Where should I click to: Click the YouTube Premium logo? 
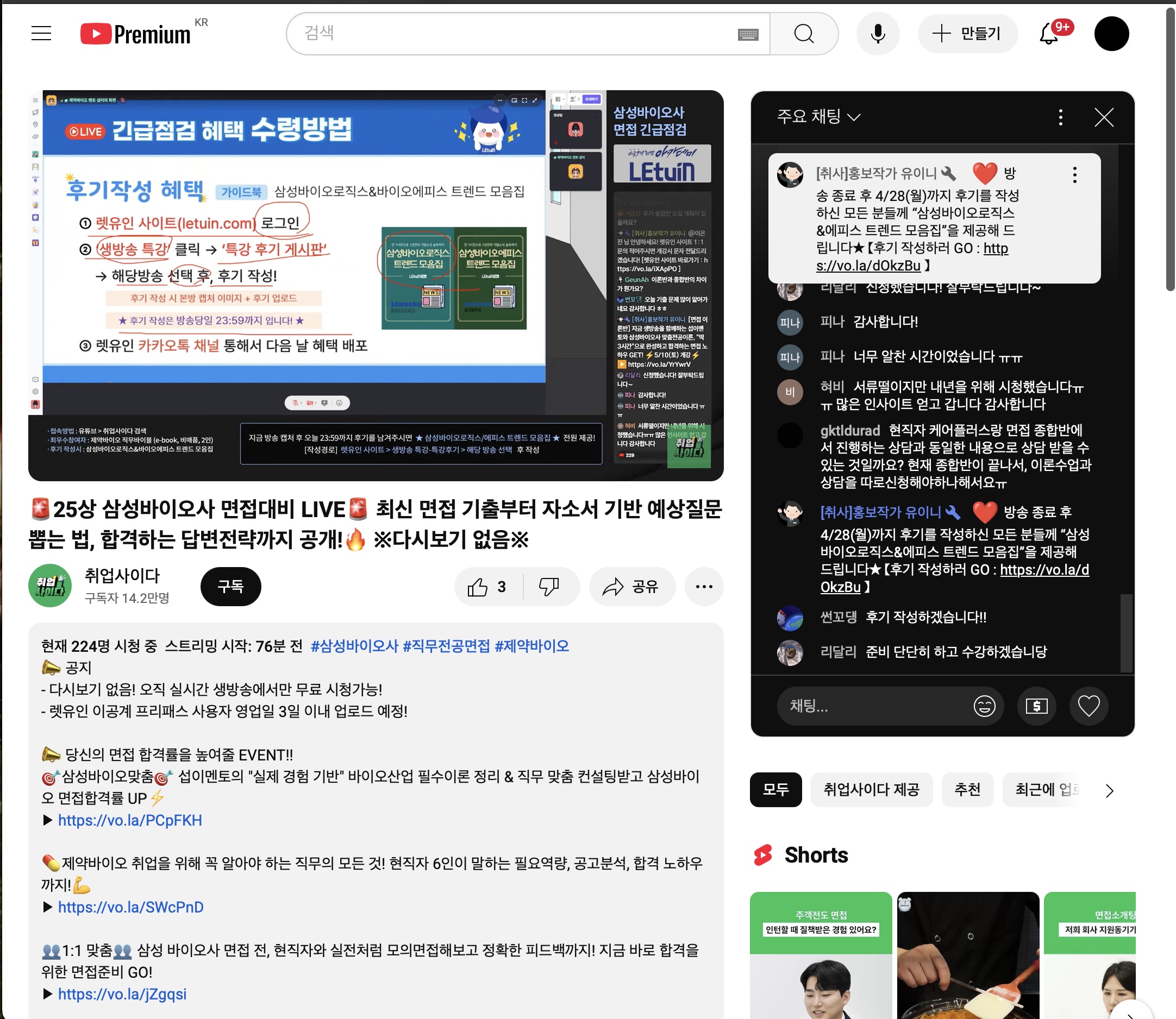tap(135, 34)
